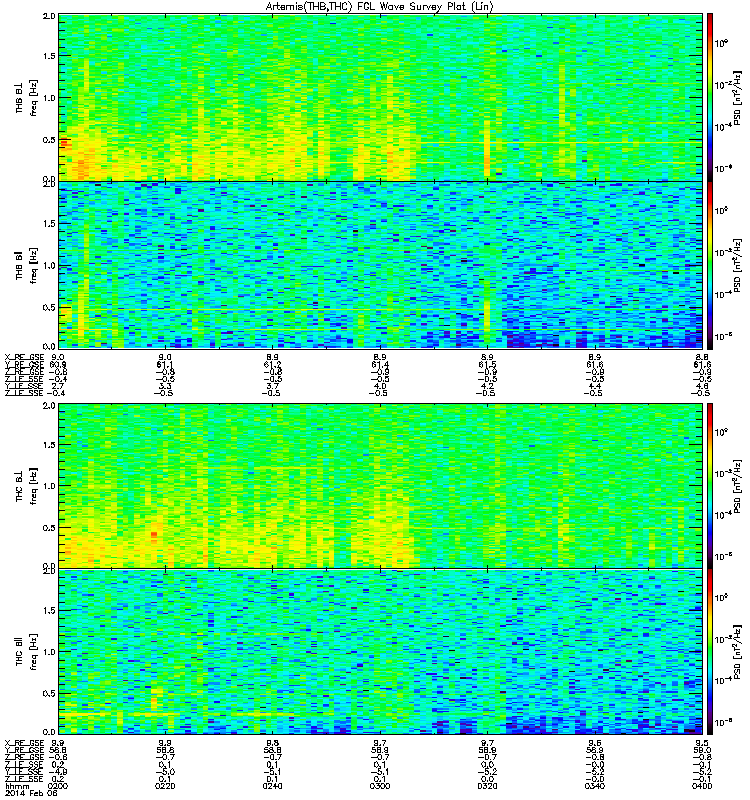
Task: Click the color bar of the THB B∥ panel
Action: (x=710, y=265)
